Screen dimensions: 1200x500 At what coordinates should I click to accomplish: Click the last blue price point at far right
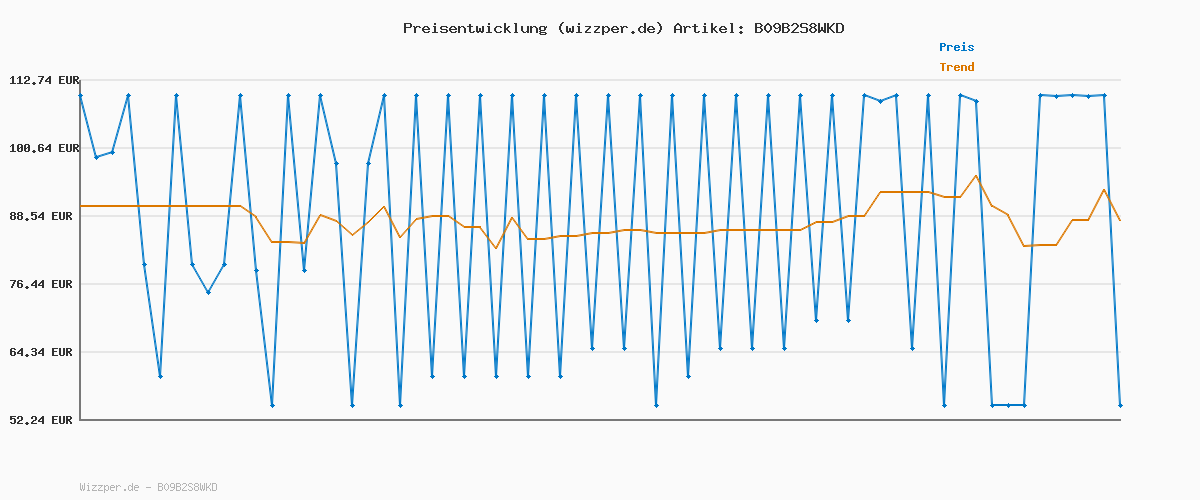[x=1120, y=405]
